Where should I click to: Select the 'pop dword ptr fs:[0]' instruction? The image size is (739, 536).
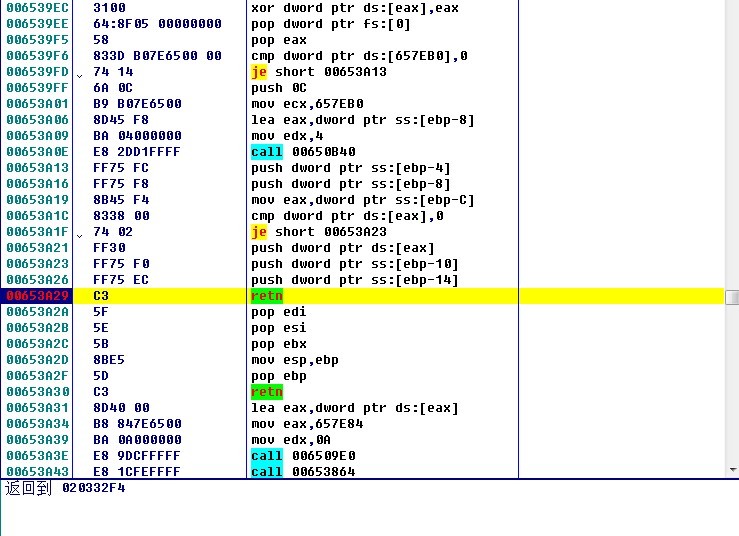point(330,24)
